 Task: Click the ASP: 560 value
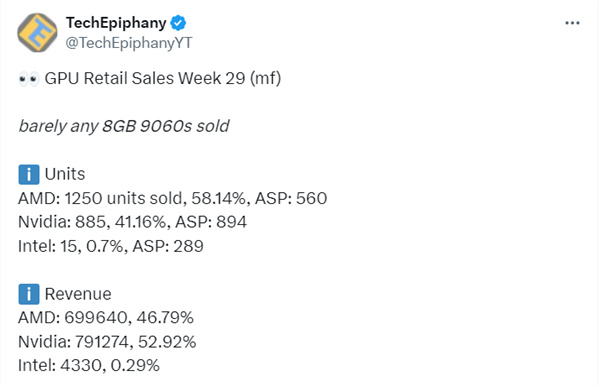[291, 198]
